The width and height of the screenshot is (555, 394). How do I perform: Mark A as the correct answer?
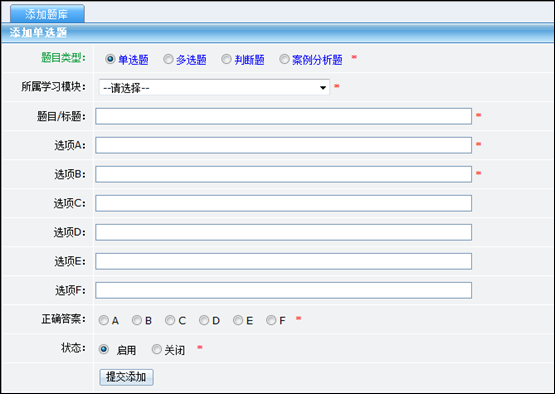point(104,320)
